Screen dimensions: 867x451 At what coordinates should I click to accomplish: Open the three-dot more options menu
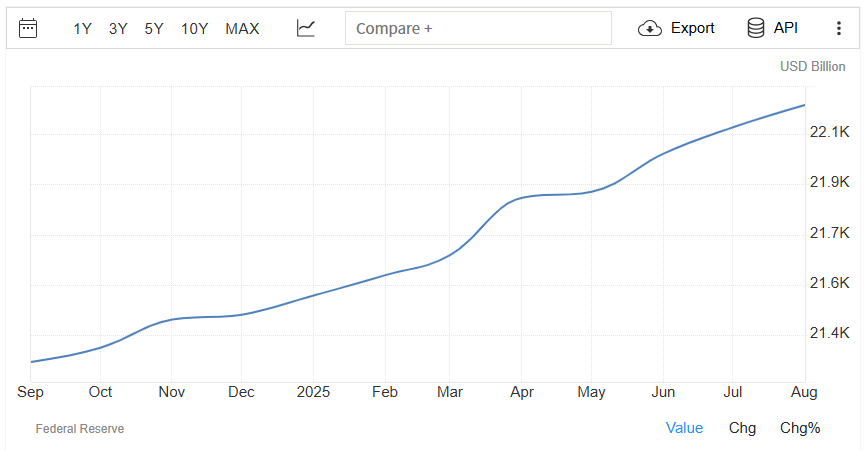pos(838,28)
